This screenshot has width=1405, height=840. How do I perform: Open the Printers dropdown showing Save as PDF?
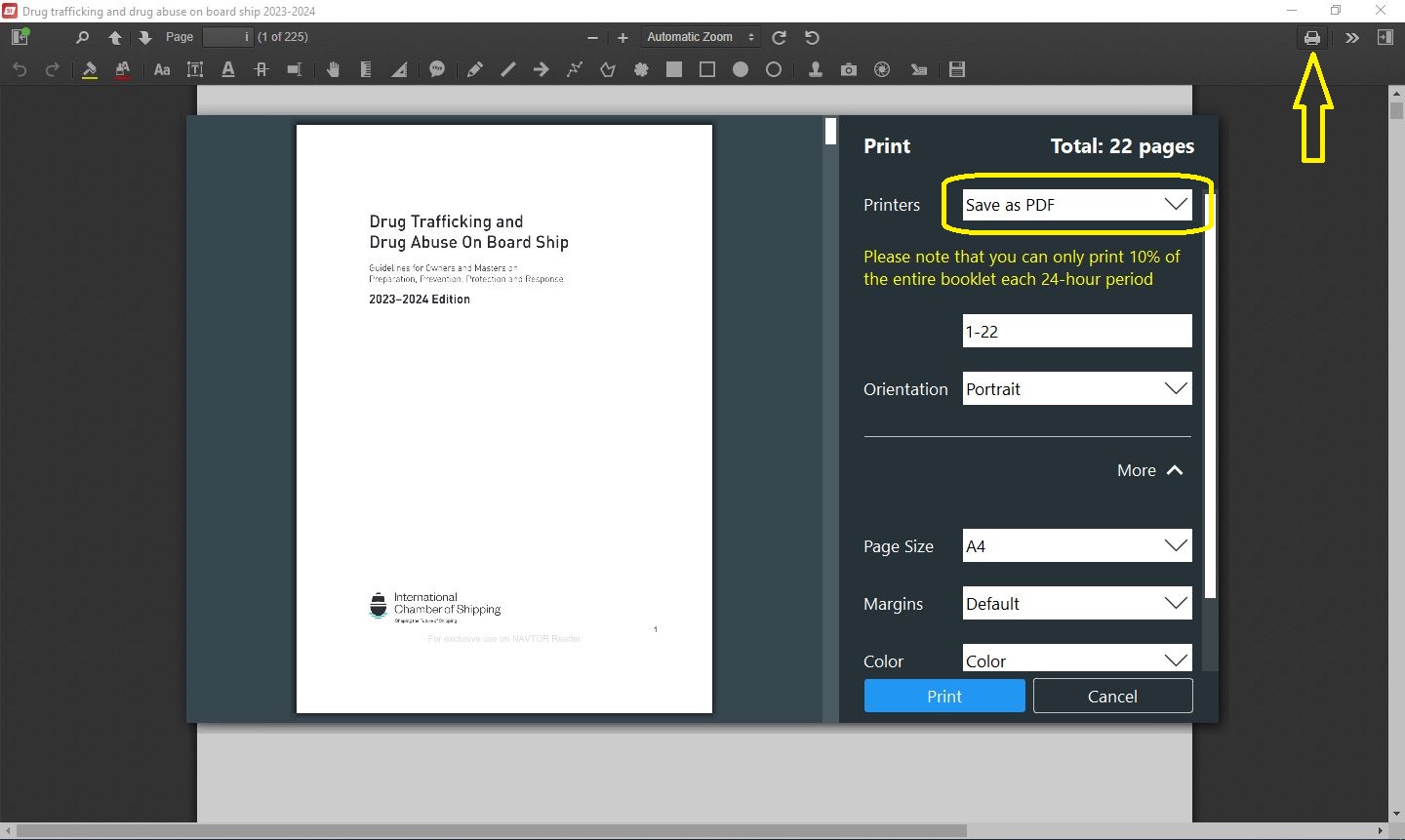coord(1076,205)
